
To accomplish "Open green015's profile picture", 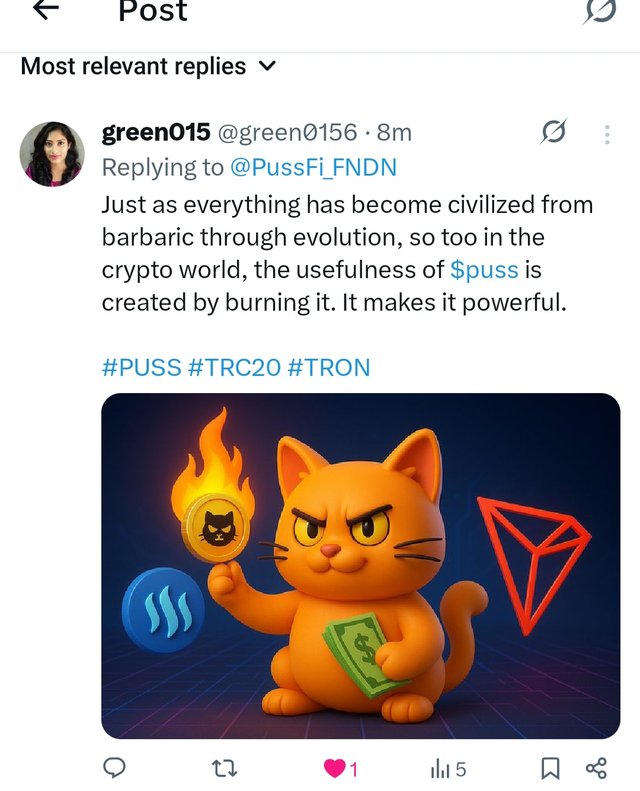I will pos(51,154).
